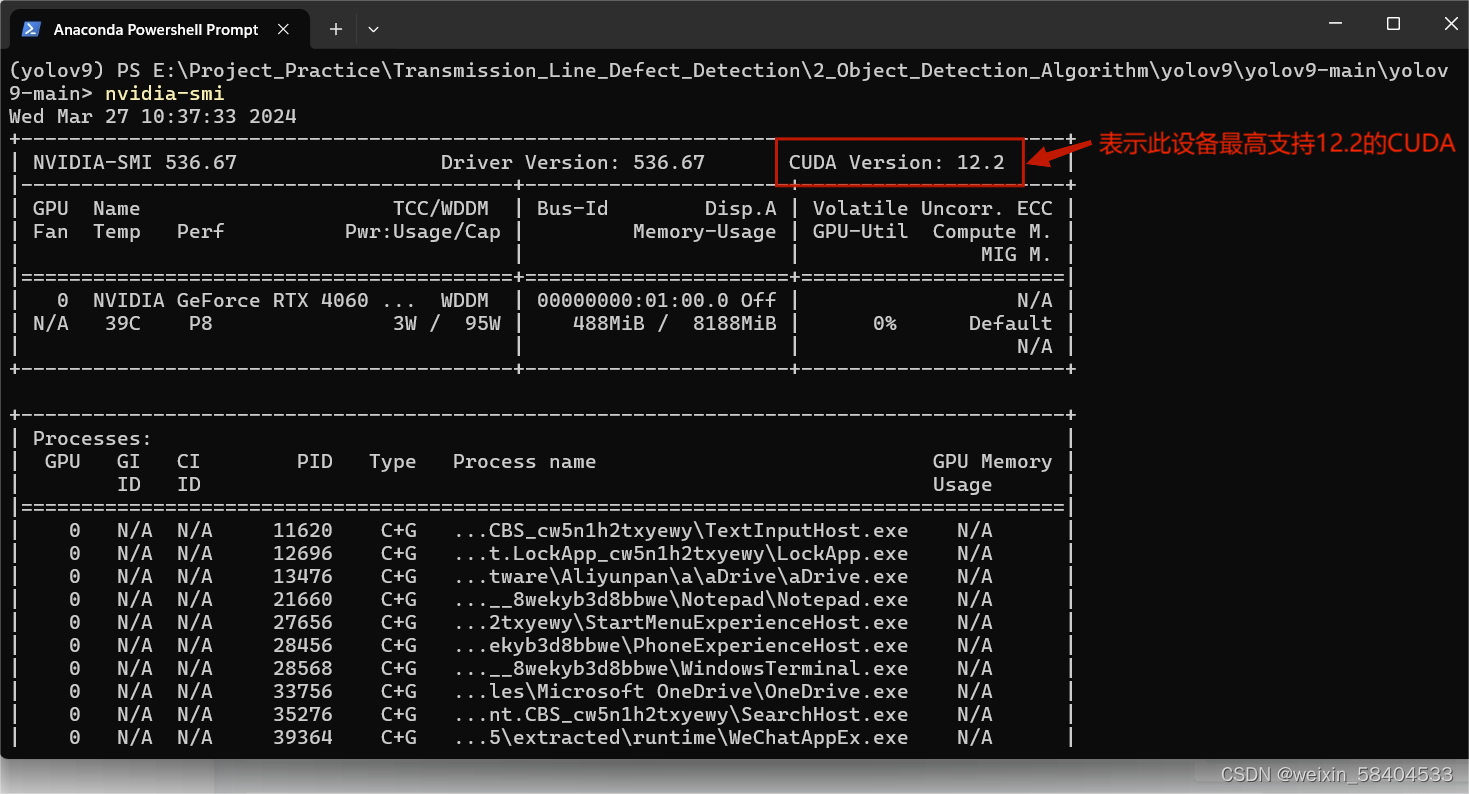
Task: Open the terminal profile dropdown chevron
Action: [372, 29]
